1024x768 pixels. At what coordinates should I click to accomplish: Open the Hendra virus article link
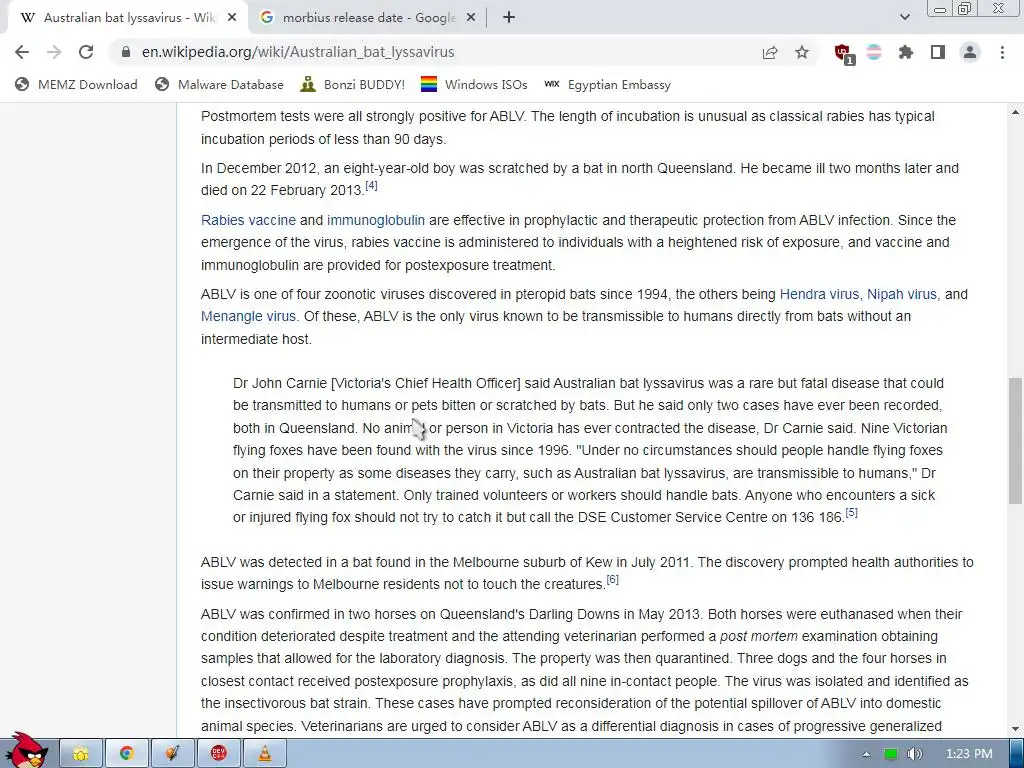[820, 295]
